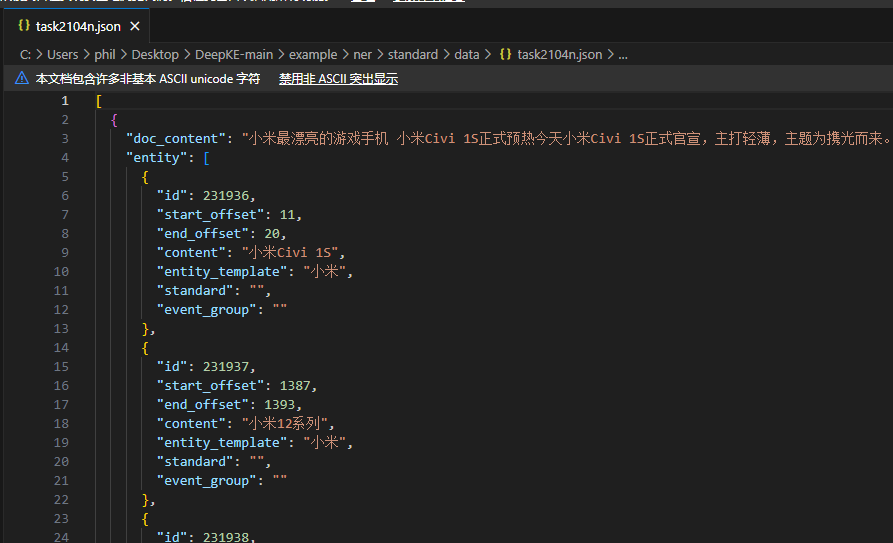Image resolution: width=893 pixels, height=543 pixels.
Task: Click the 禁用非 ASCII 突出显示 link
Action: coord(338,79)
